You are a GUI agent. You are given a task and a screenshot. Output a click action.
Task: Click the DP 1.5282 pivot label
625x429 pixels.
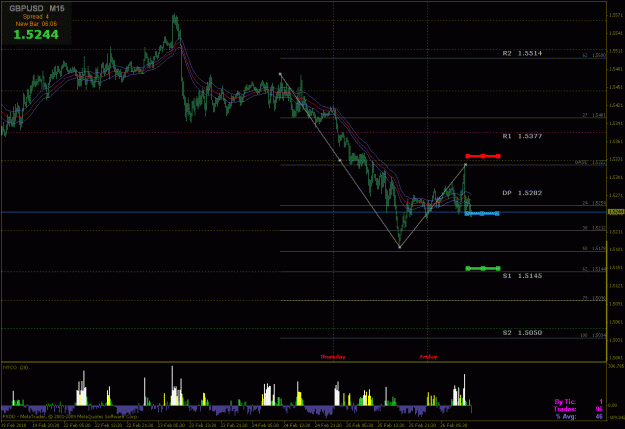tap(522, 193)
